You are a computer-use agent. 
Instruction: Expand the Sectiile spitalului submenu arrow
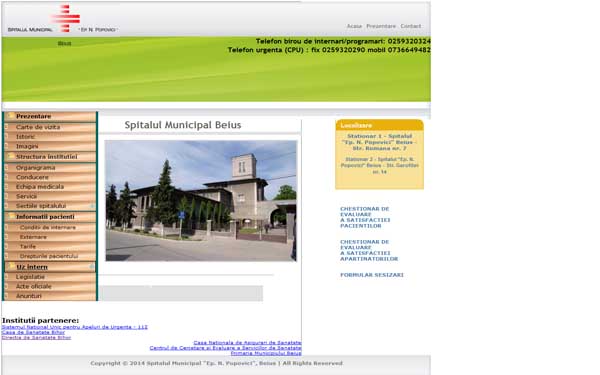click(x=92, y=206)
